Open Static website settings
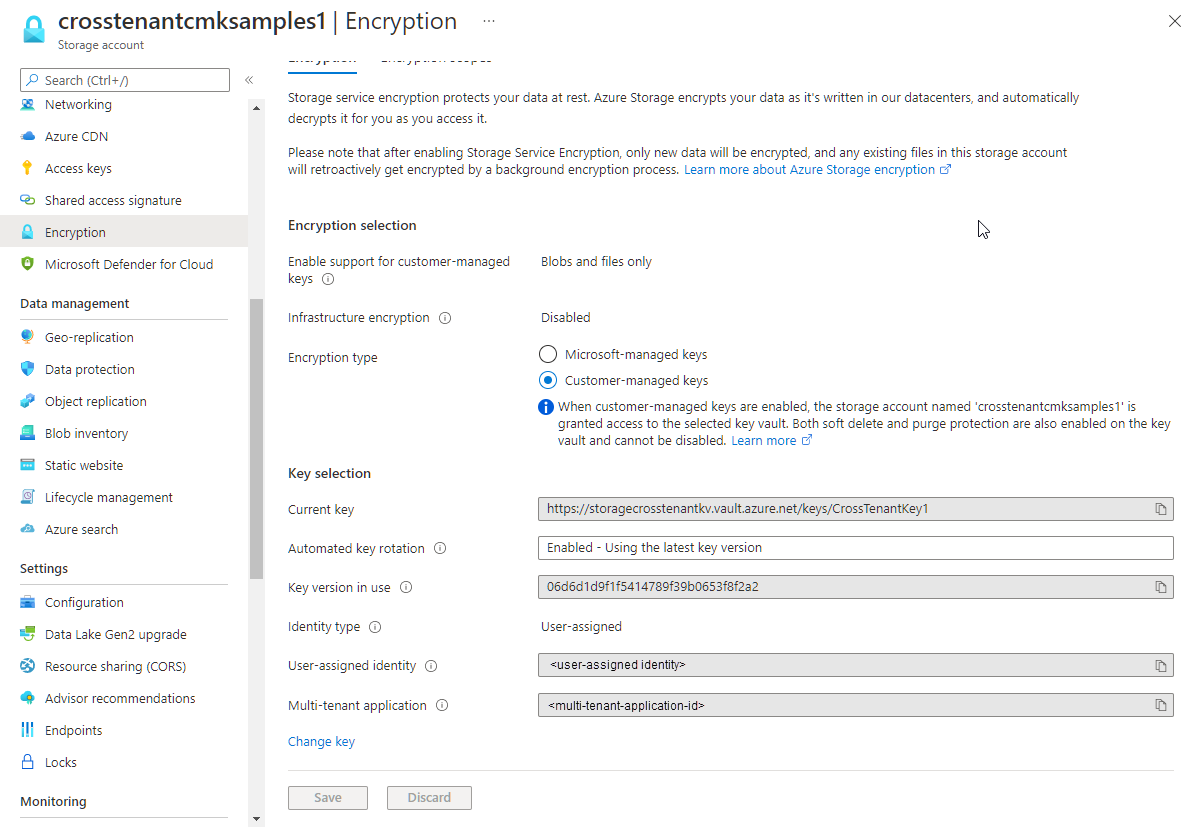The image size is (1191, 827). coord(84,465)
